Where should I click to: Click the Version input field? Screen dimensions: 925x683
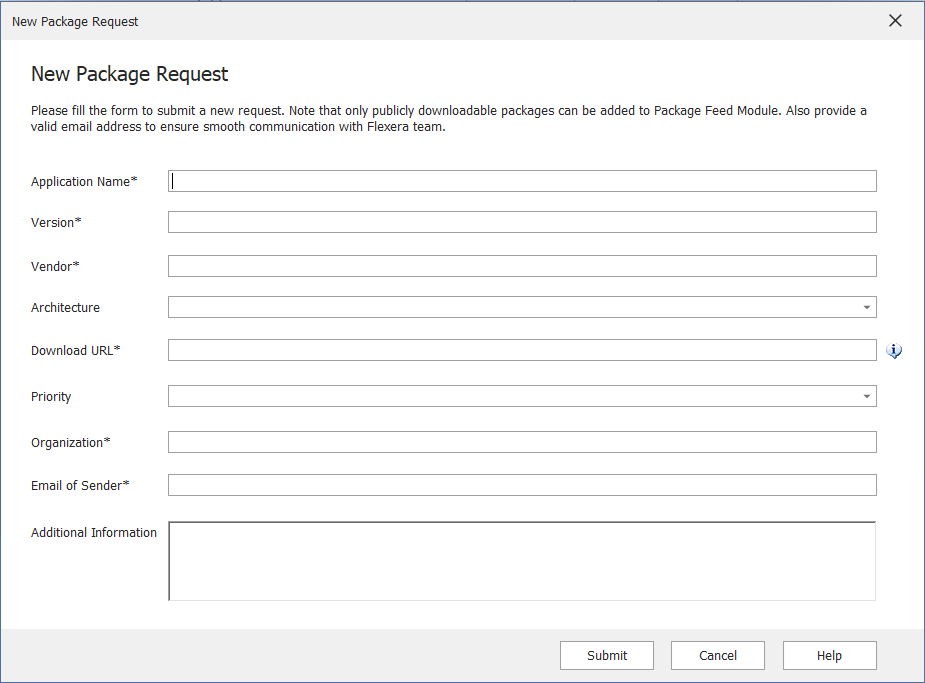click(x=520, y=222)
